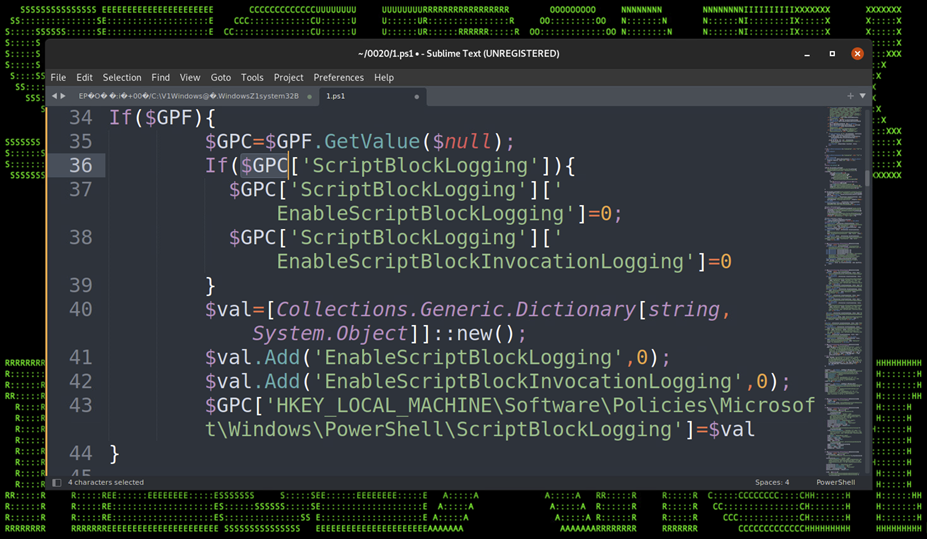Image resolution: width=927 pixels, height=539 pixels.
Task: Open the Preferences menu
Action: [338, 77]
